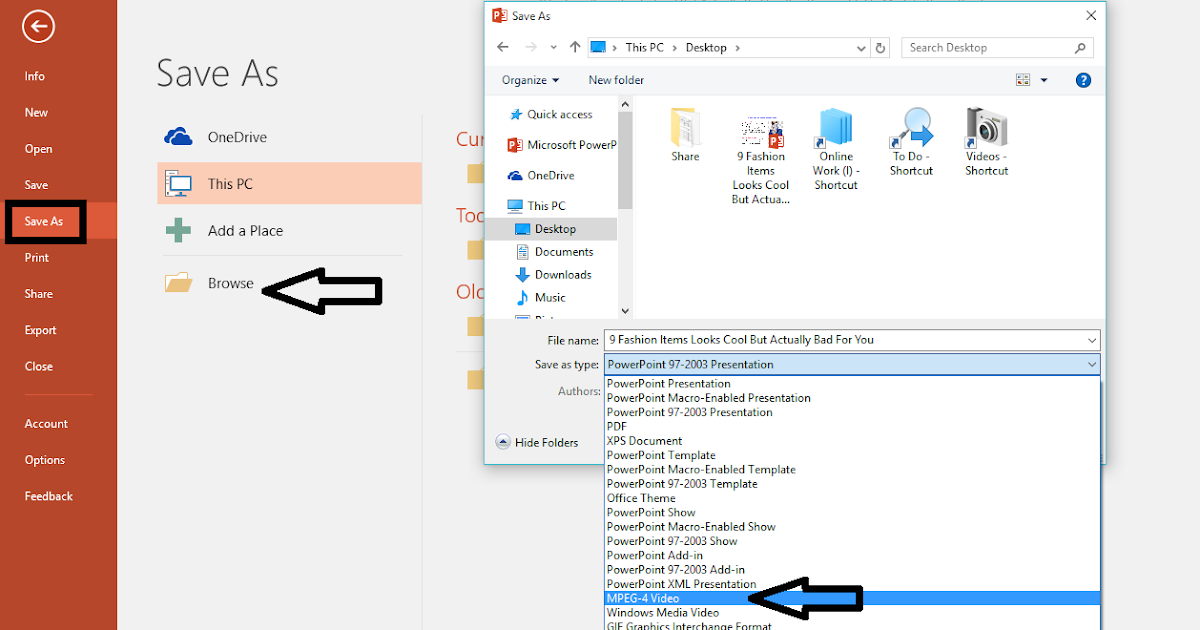Refresh the Desktop folder view
Viewport: 1200px width, 630px height.
880,47
